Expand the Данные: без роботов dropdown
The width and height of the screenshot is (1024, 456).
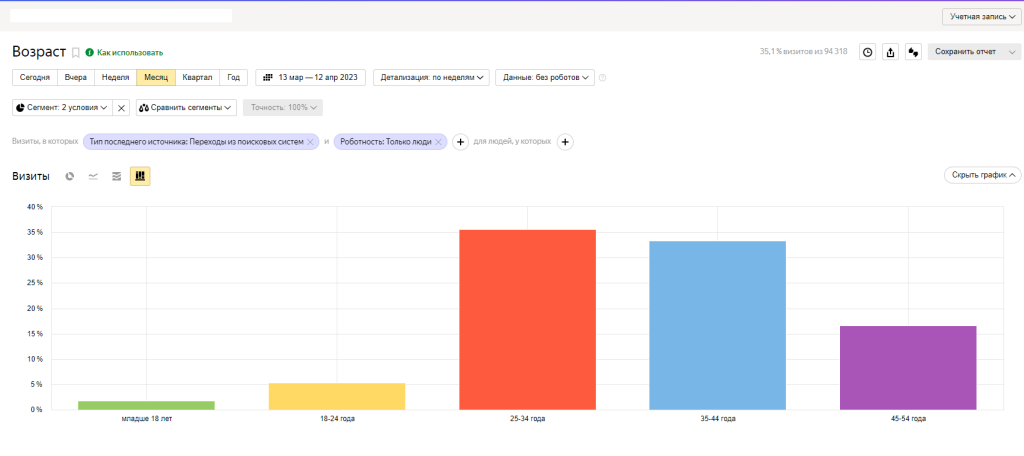pyautogui.click(x=545, y=77)
